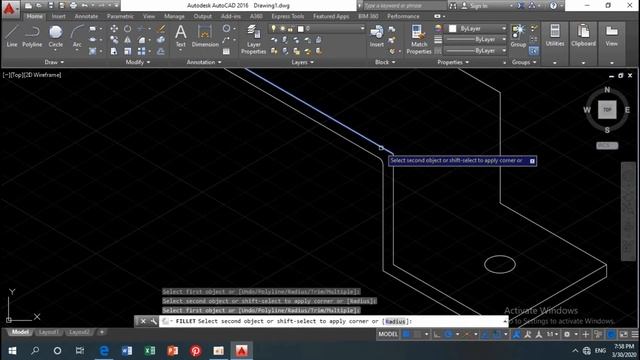
Task: Click the Array tool icon
Action: 141,51
